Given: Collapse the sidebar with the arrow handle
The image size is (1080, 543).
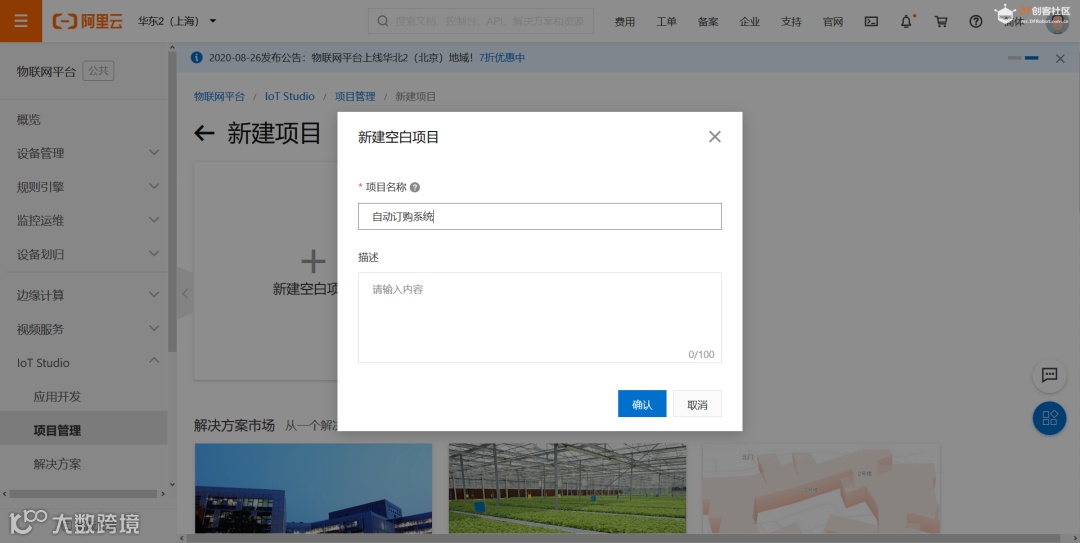Looking at the screenshot, I should 185,294.
